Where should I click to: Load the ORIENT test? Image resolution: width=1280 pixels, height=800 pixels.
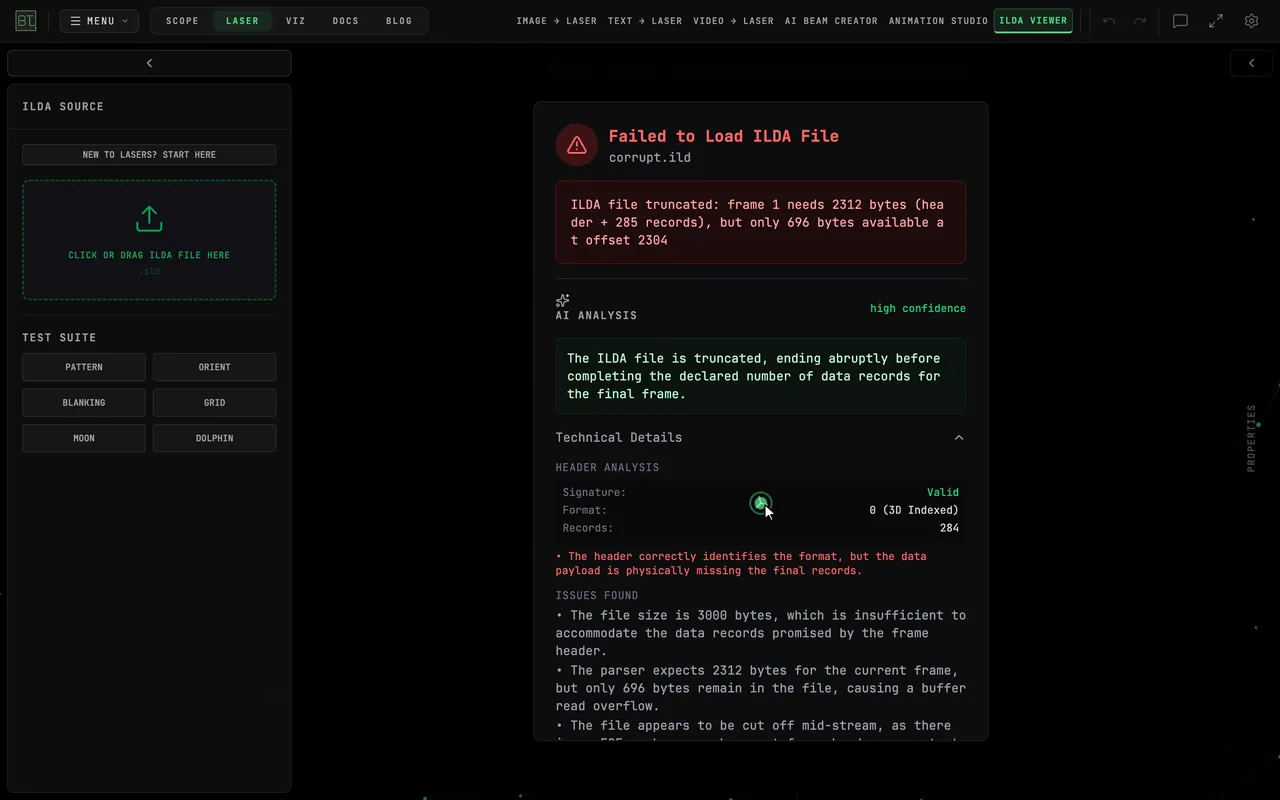click(x=214, y=367)
